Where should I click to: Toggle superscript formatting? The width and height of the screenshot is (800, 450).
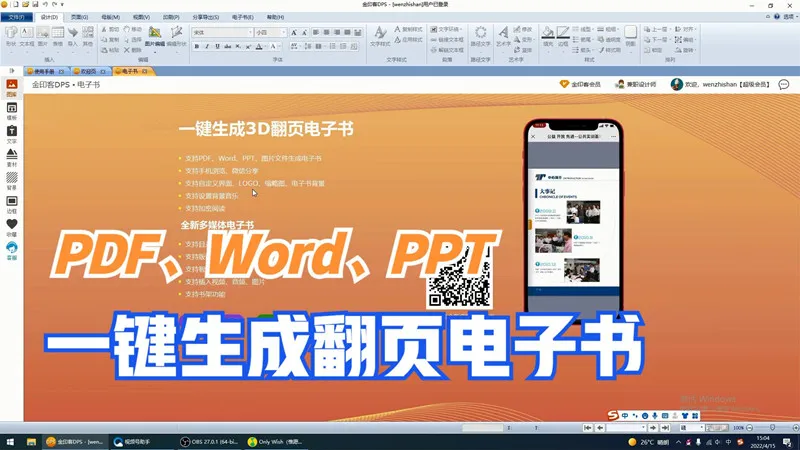pos(248,46)
